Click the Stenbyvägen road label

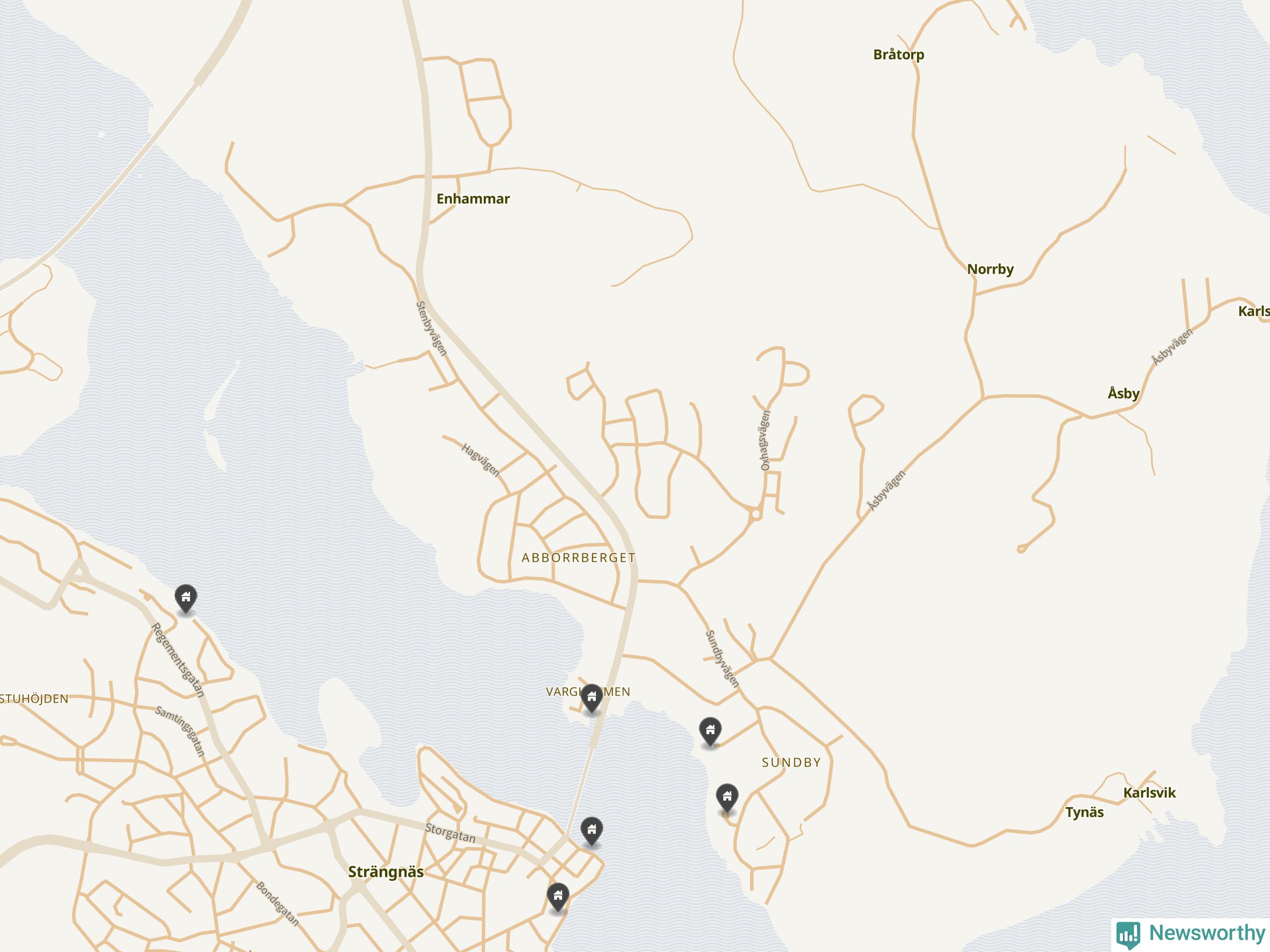(x=431, y=328)
